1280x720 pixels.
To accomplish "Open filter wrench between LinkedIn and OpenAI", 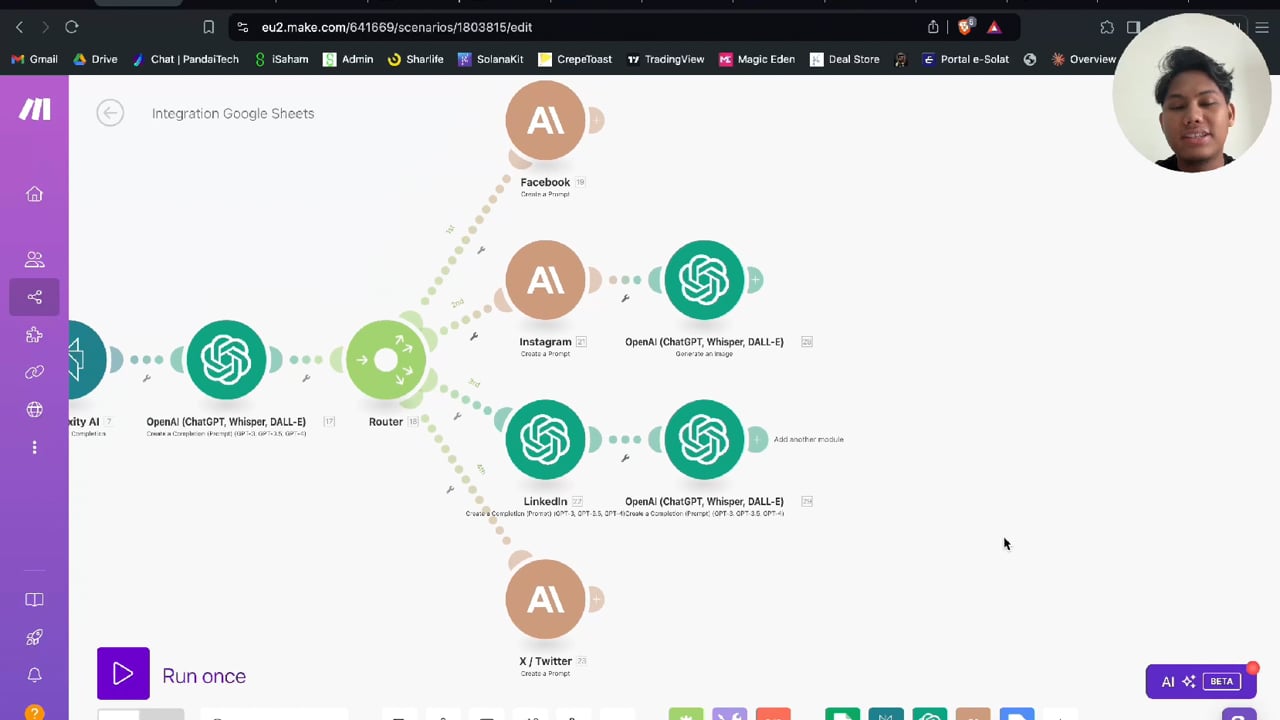I will (x=626, y=458).
